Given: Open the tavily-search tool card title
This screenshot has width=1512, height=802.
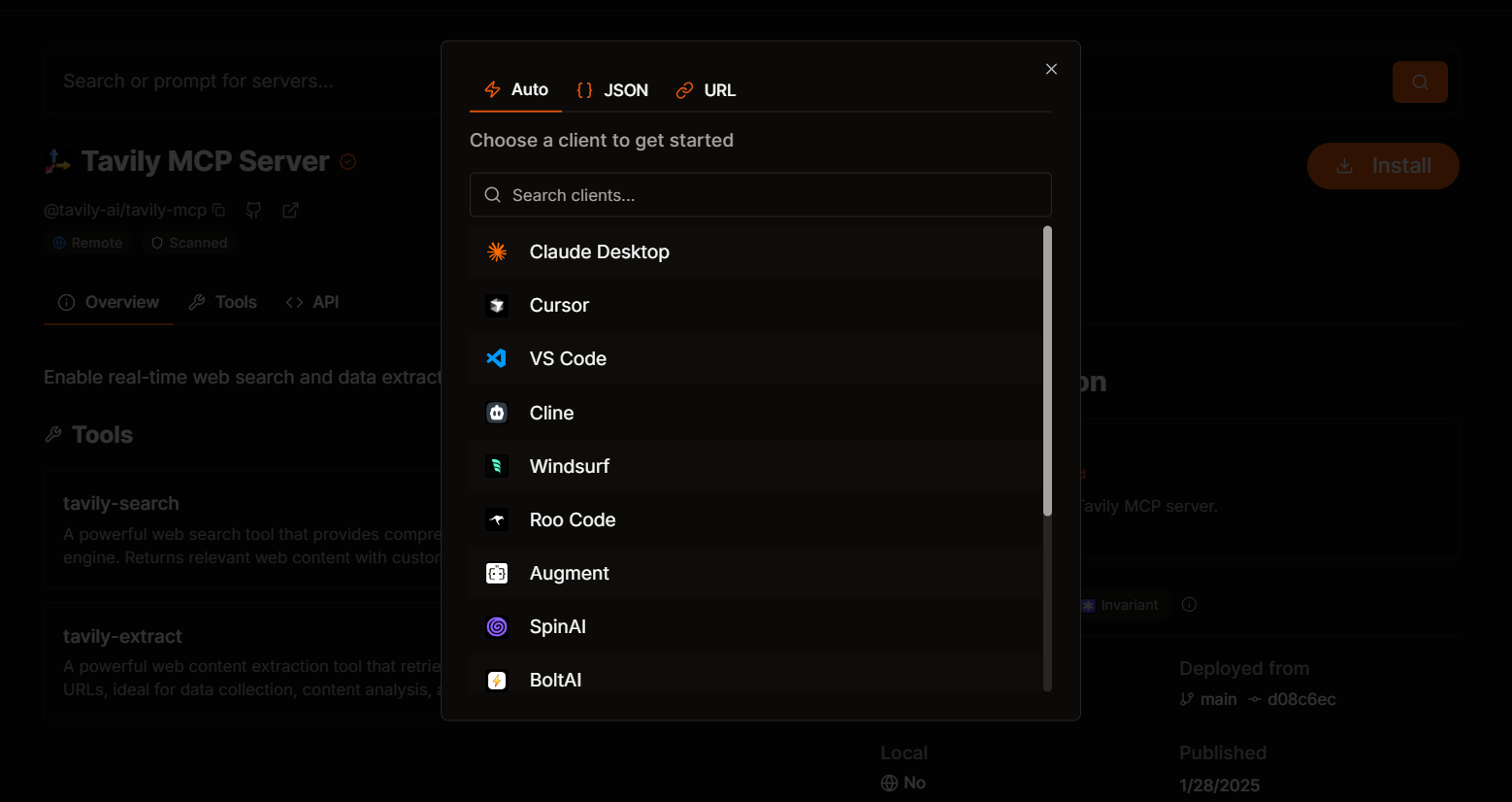Looking at the screenshot, I should pyautogui.click(x=121, y=504).
